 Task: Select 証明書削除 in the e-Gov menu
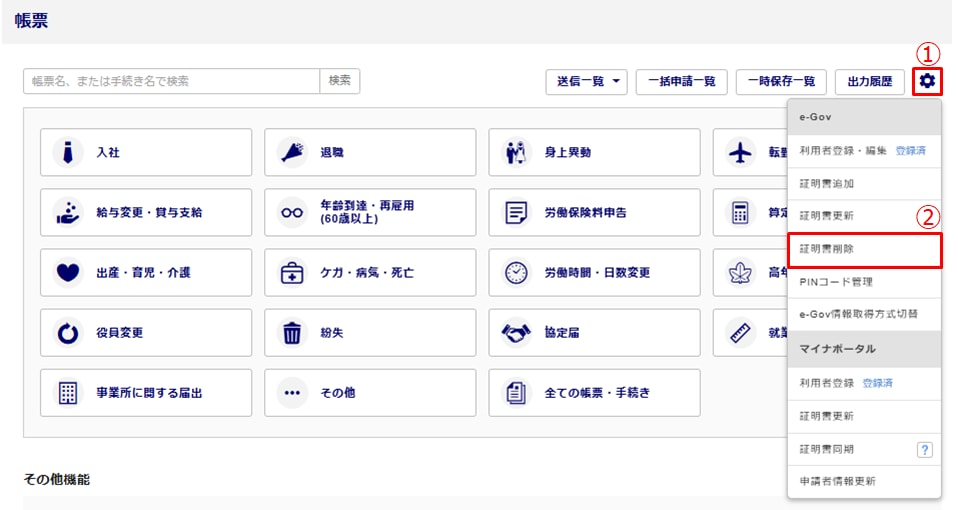point(864,249)
